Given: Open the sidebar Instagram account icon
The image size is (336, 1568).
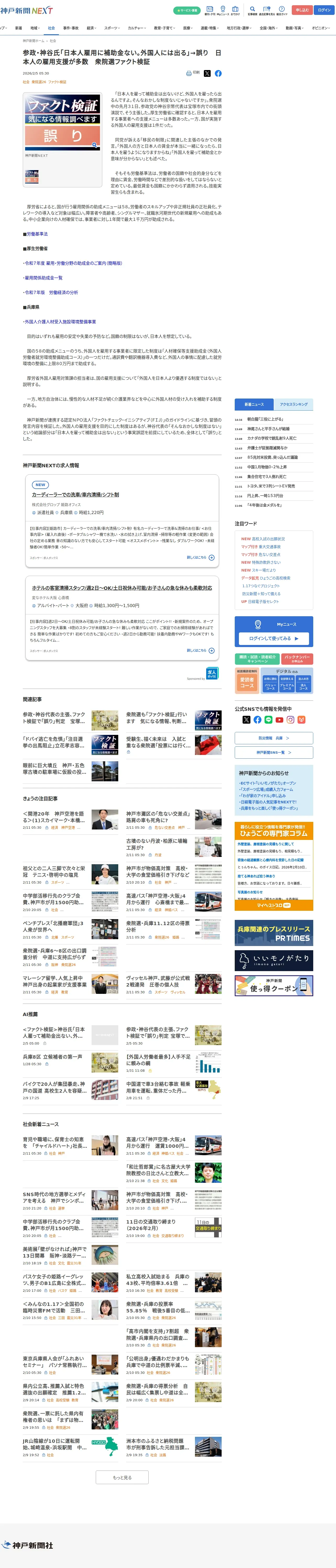Looking at the screenshot, I should pos(290,719).
